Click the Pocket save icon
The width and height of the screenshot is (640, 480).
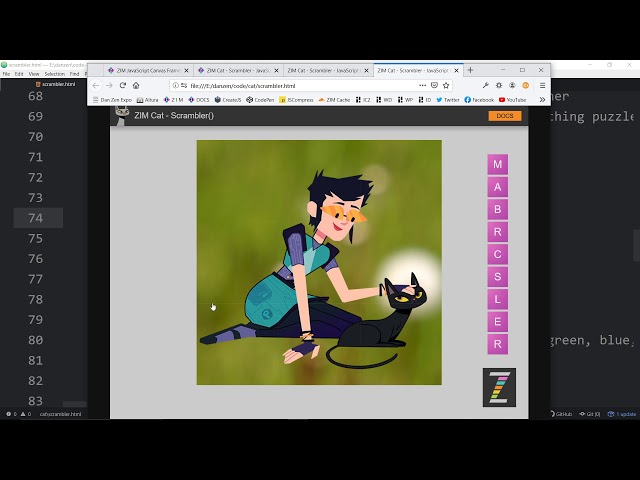click(x=434, y=85)
